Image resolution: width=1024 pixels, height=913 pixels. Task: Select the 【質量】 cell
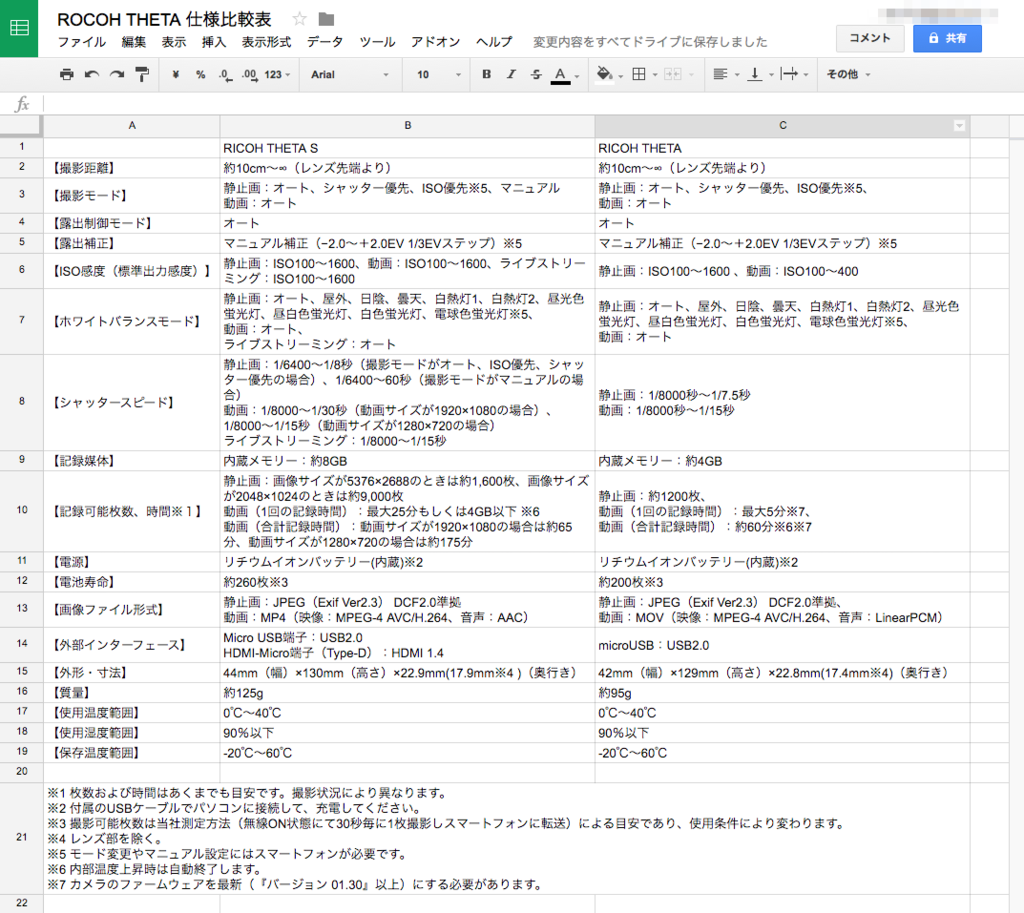[132, 693]
